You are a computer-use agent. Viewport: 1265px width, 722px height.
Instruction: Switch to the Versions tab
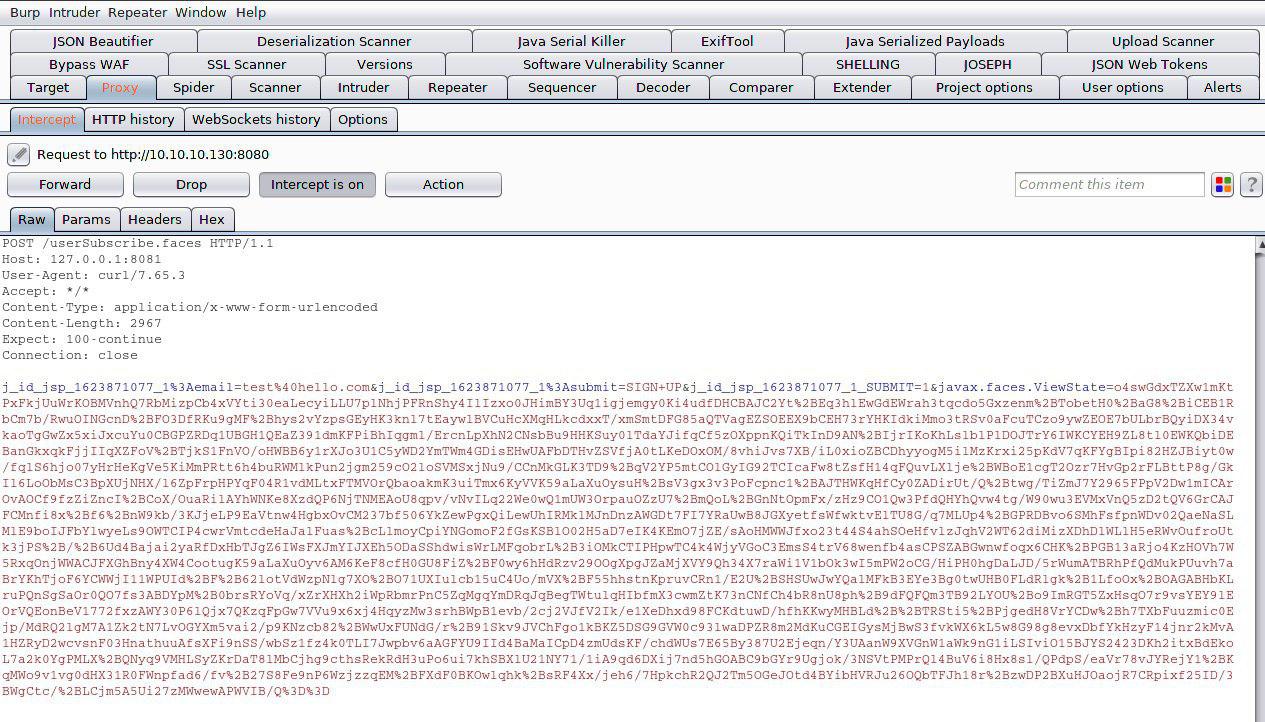tap(385, 64)
